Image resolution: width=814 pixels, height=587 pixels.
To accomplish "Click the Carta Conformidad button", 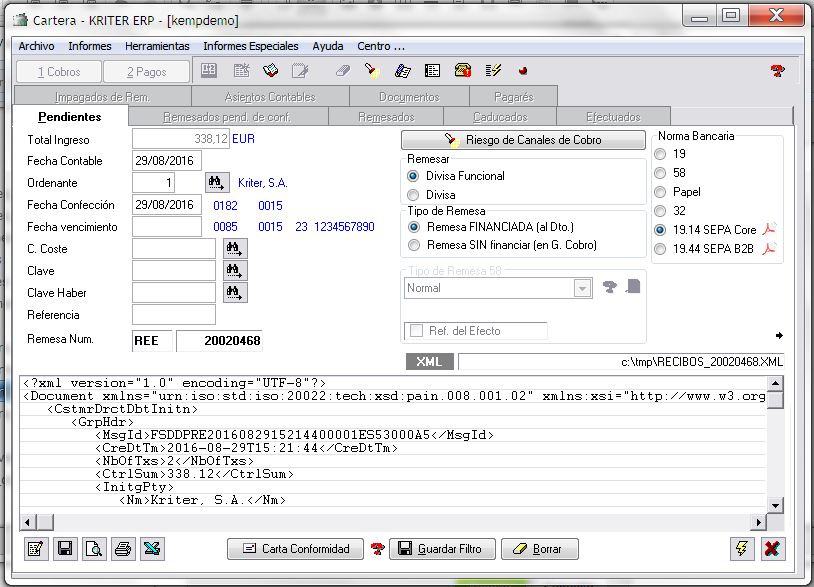I will point(295,549).
